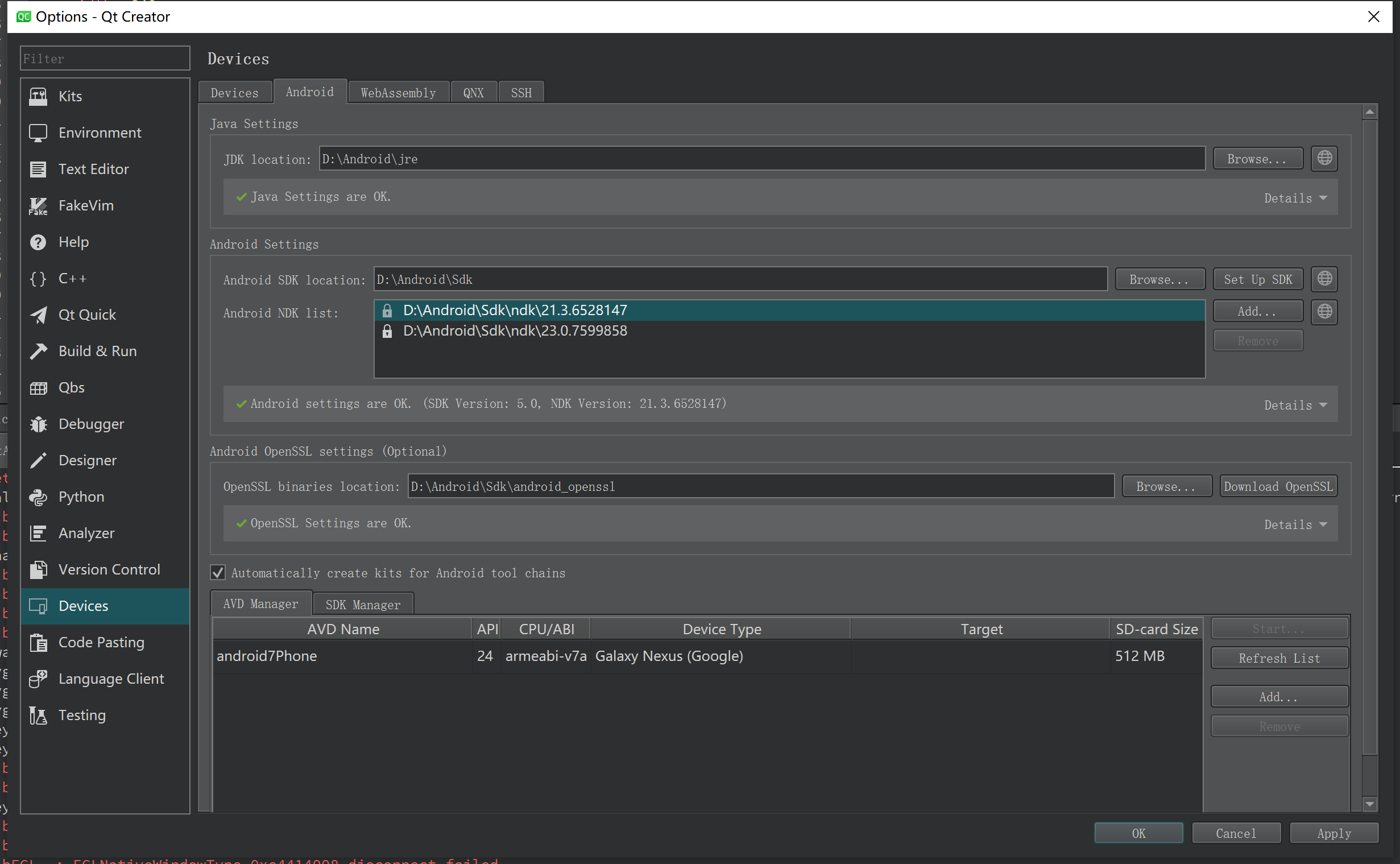Viewport: 1400px width, 864px height.
Task: Click the Android SDK location field
Action: 740,279
